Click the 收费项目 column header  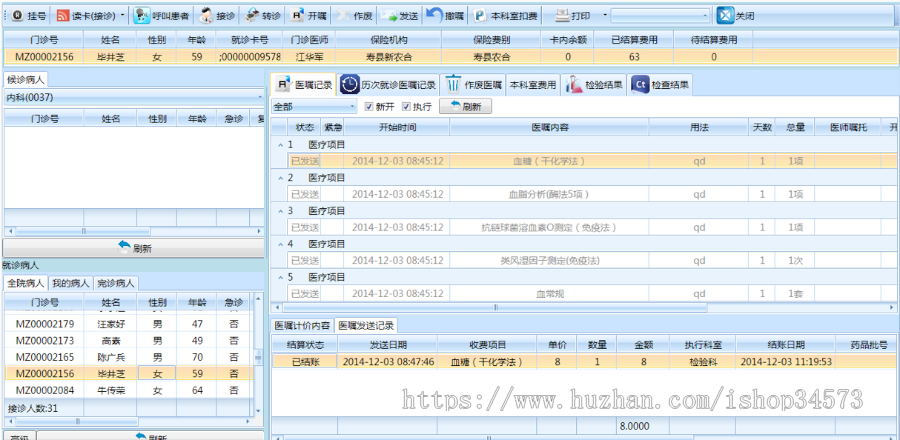click(487, 345)
